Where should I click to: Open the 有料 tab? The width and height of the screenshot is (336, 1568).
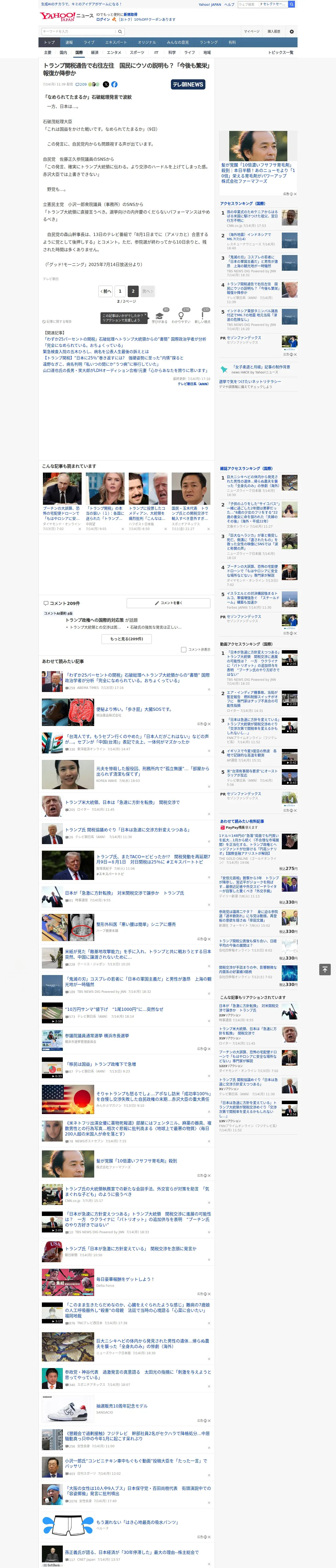coord(232,43)
